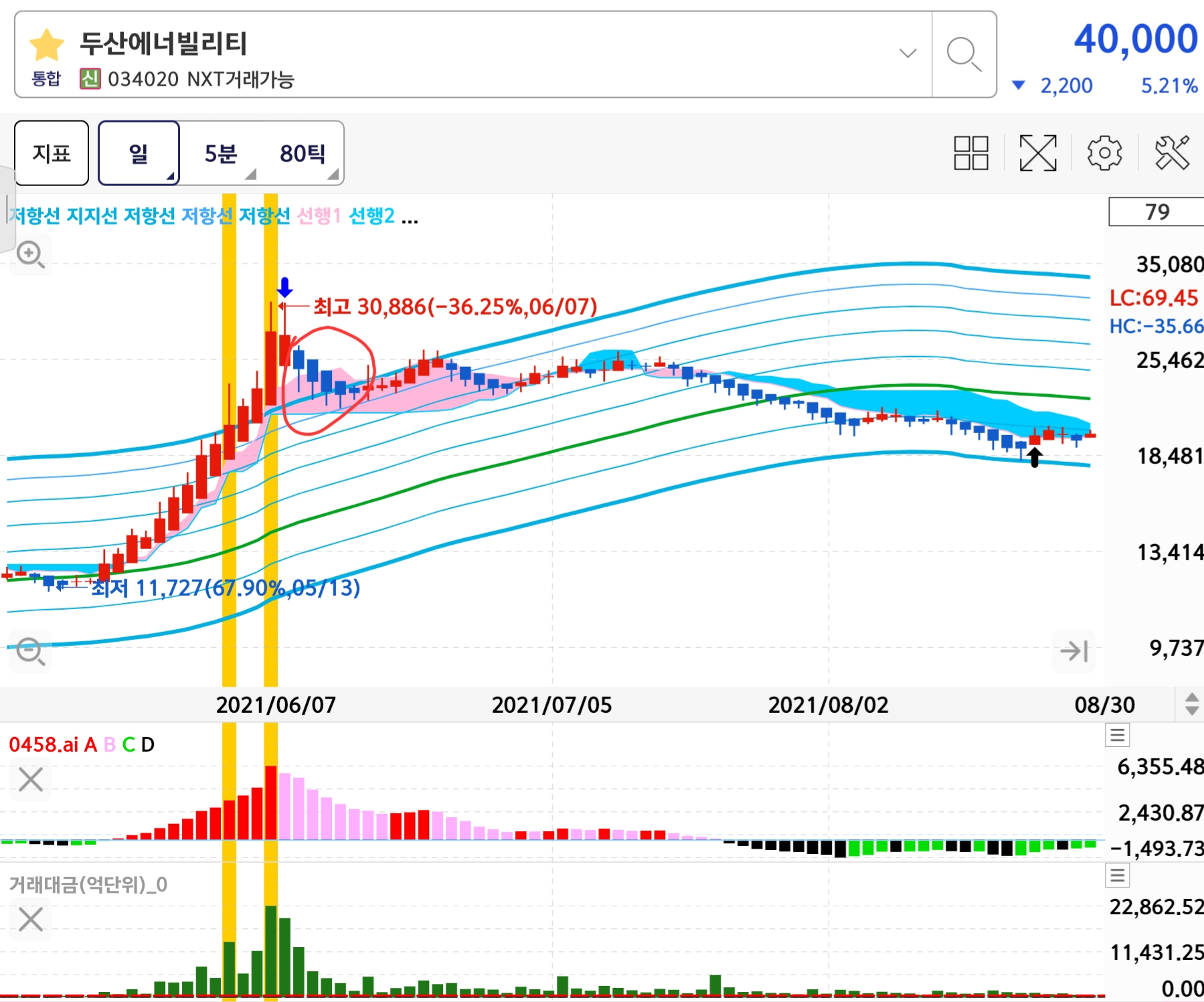Screen dimensions: 1204x1002
Task: Click the 5.21% change rate
Action: (1169, 86)
